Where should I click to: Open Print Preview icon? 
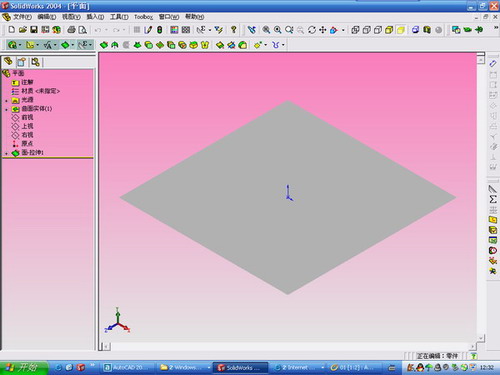click(82, 30)
